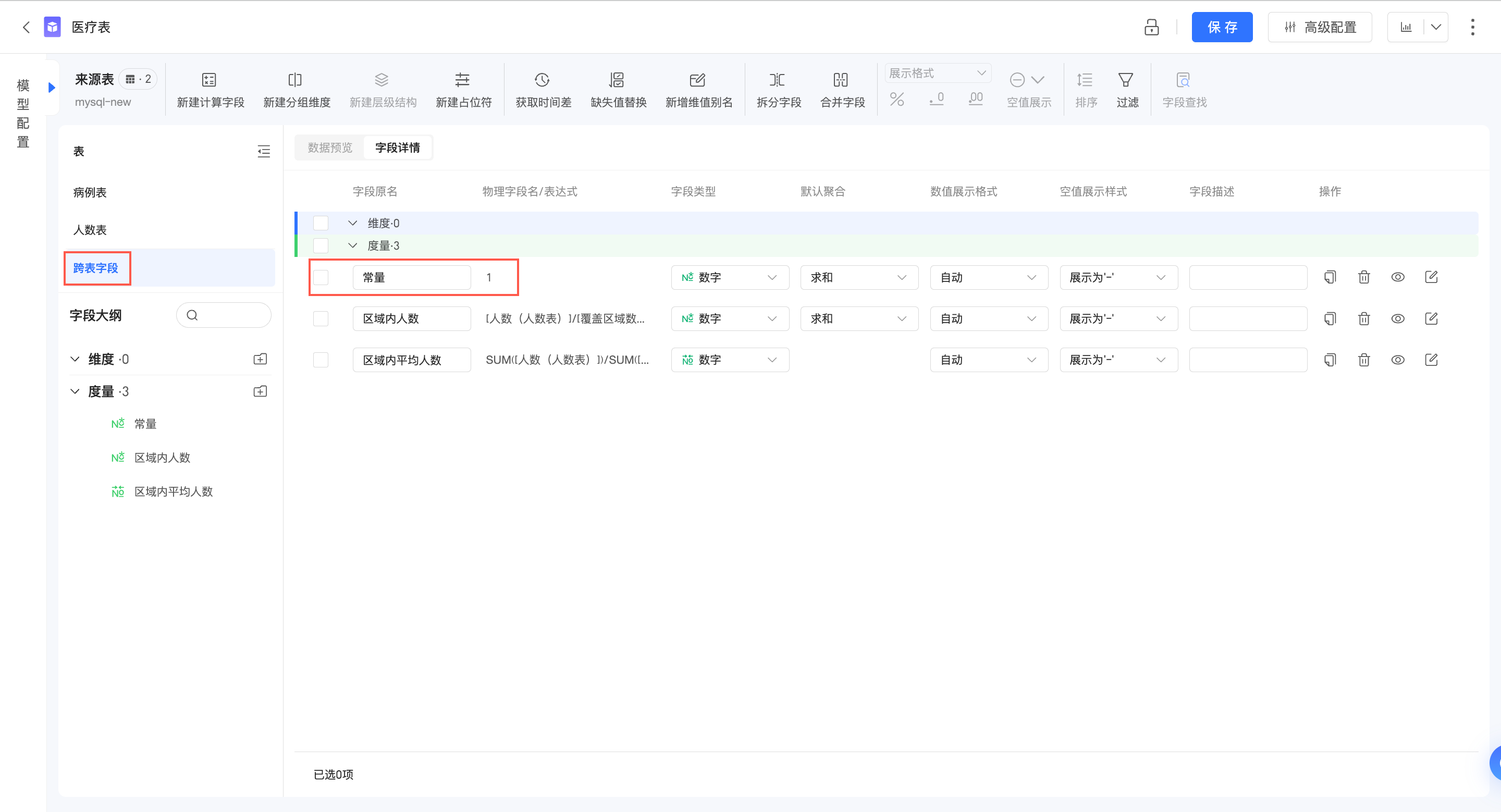Open the 获取时间差 tool
The height and width of the screenshot is (812, 1501).
[x=542, y=80]
